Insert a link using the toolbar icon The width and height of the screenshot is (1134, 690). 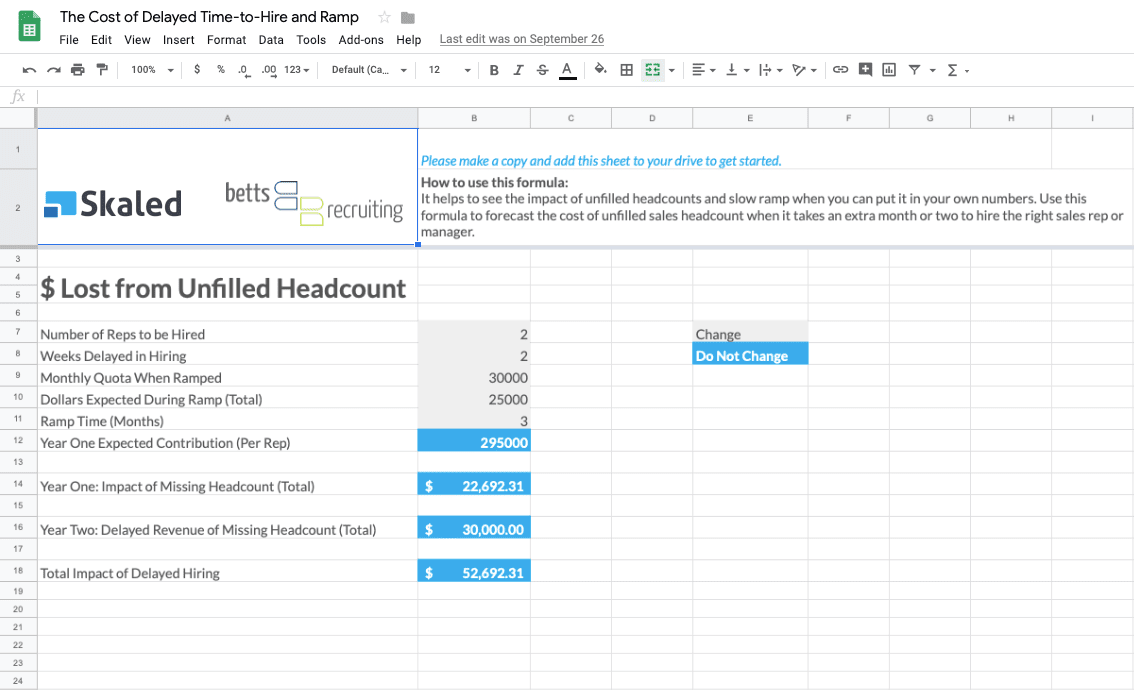point(841,70)
